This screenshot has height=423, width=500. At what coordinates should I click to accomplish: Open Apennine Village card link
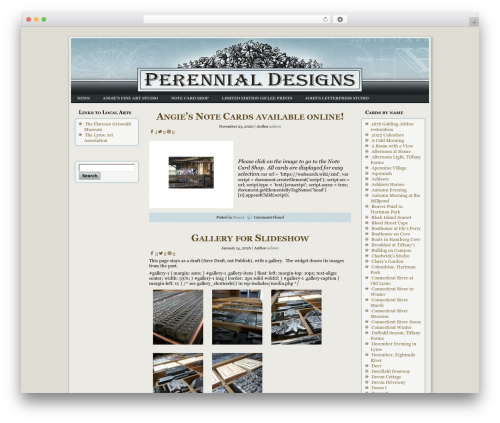(x=389, y=168)
